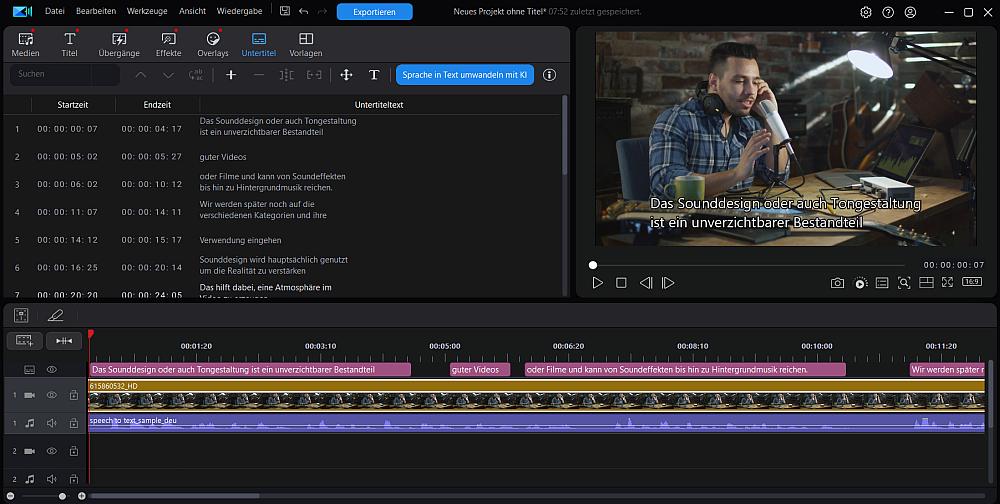This screenshot has height=504, width=1000.
Task: Click the timeline zoom slider handle
Action: (62, 496)
